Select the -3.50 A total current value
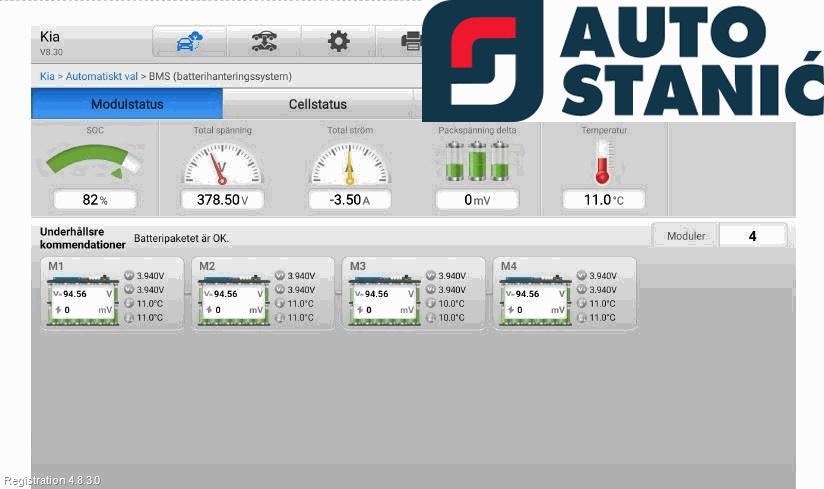 pyautogui.click(x=349, y=200)
